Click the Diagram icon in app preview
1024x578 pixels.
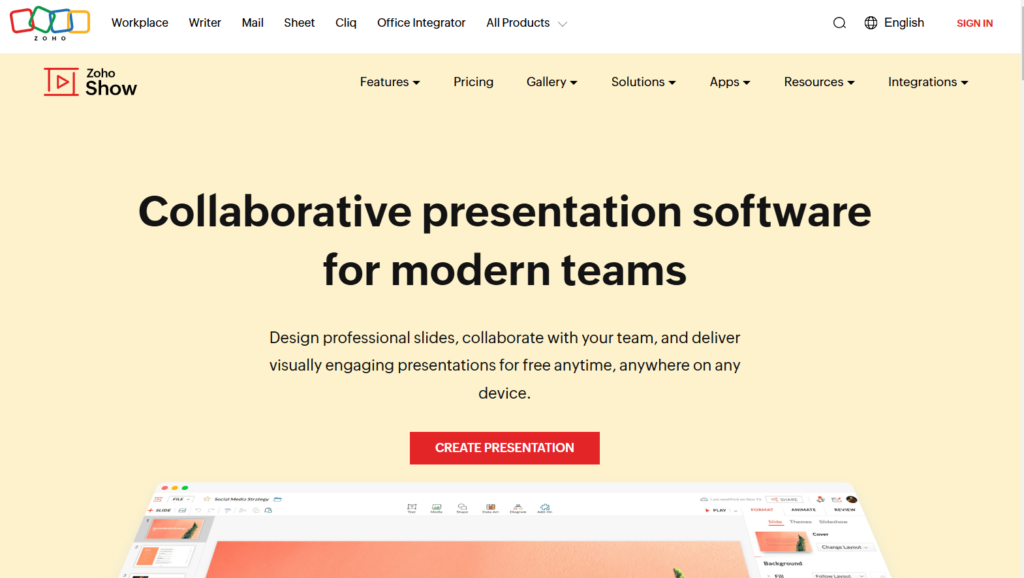click(x=518, y=508)
